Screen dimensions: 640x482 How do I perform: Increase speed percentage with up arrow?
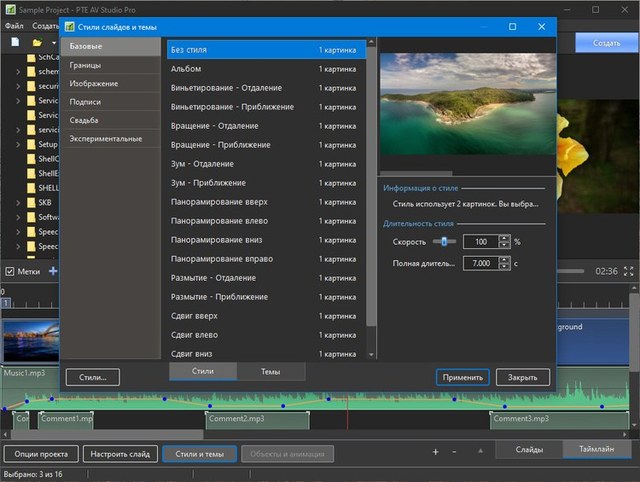(504, 237)
